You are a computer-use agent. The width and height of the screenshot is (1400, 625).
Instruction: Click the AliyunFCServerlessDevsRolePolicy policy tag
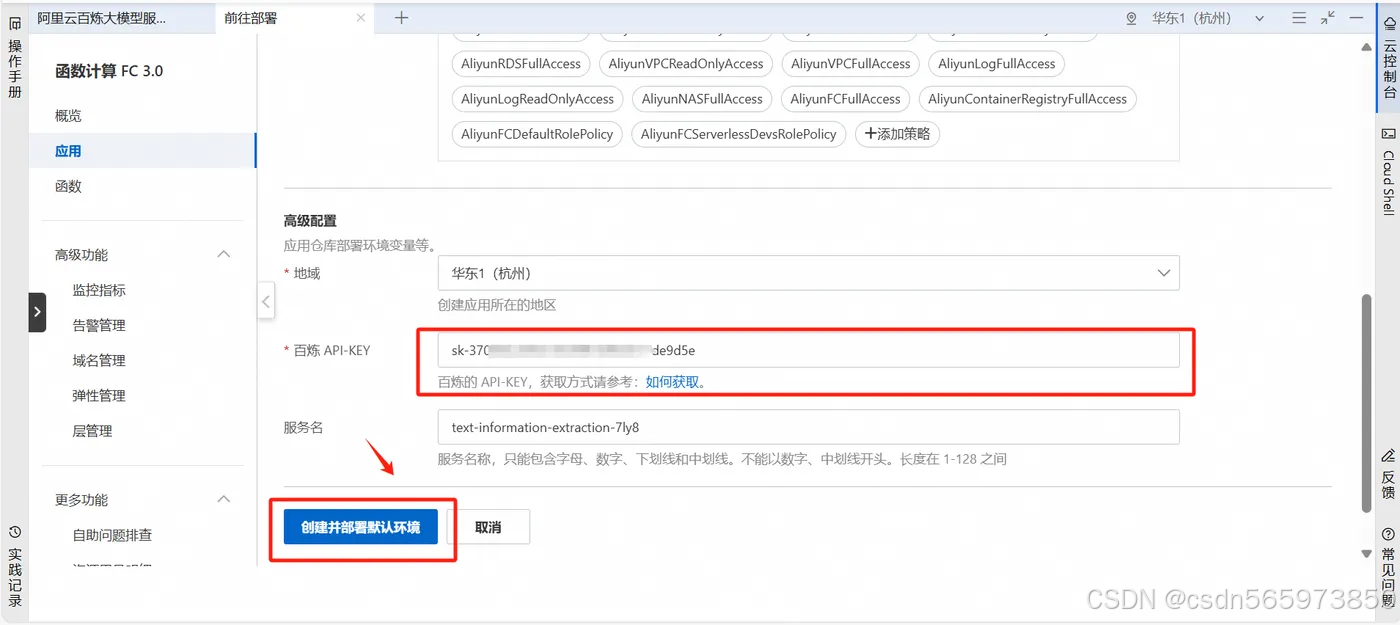point(739,134)
